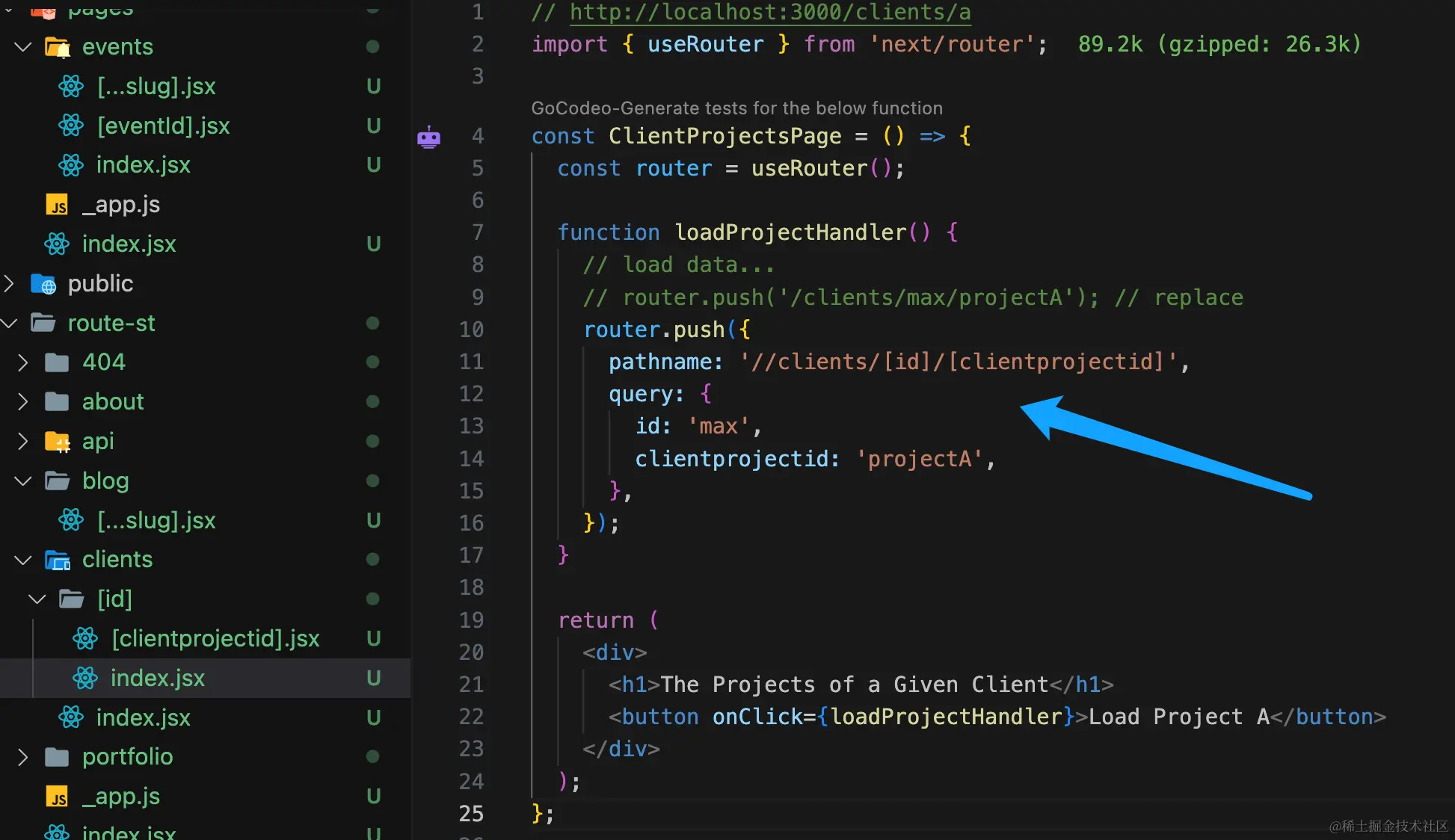
Task: Open [clientprojectid].jsx file
Action: pos(215,638)
